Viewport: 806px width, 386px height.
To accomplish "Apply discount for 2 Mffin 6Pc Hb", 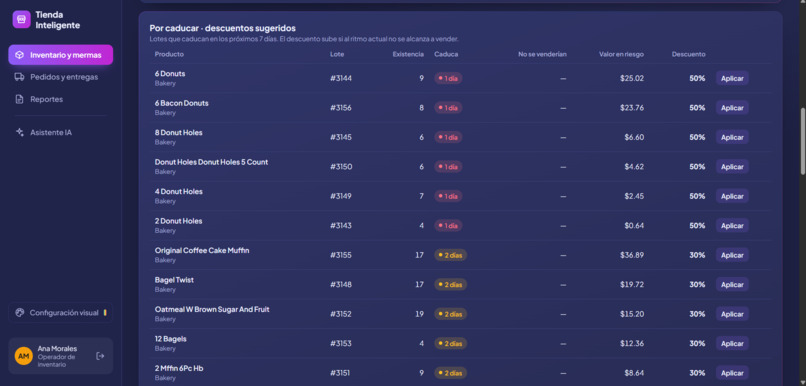I will click(732, 373).
